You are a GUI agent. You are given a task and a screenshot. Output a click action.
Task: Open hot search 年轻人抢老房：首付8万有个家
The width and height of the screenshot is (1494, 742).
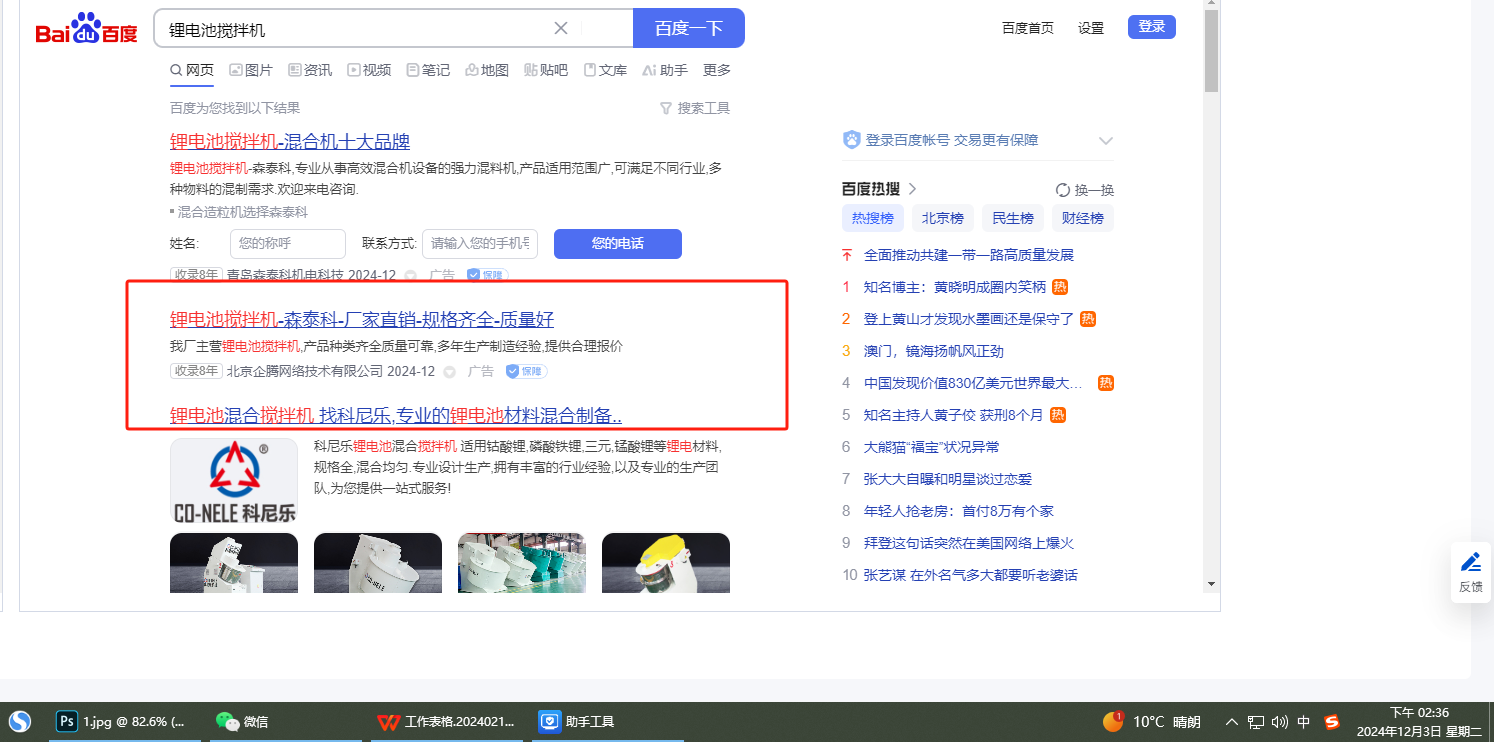point(959,511)
